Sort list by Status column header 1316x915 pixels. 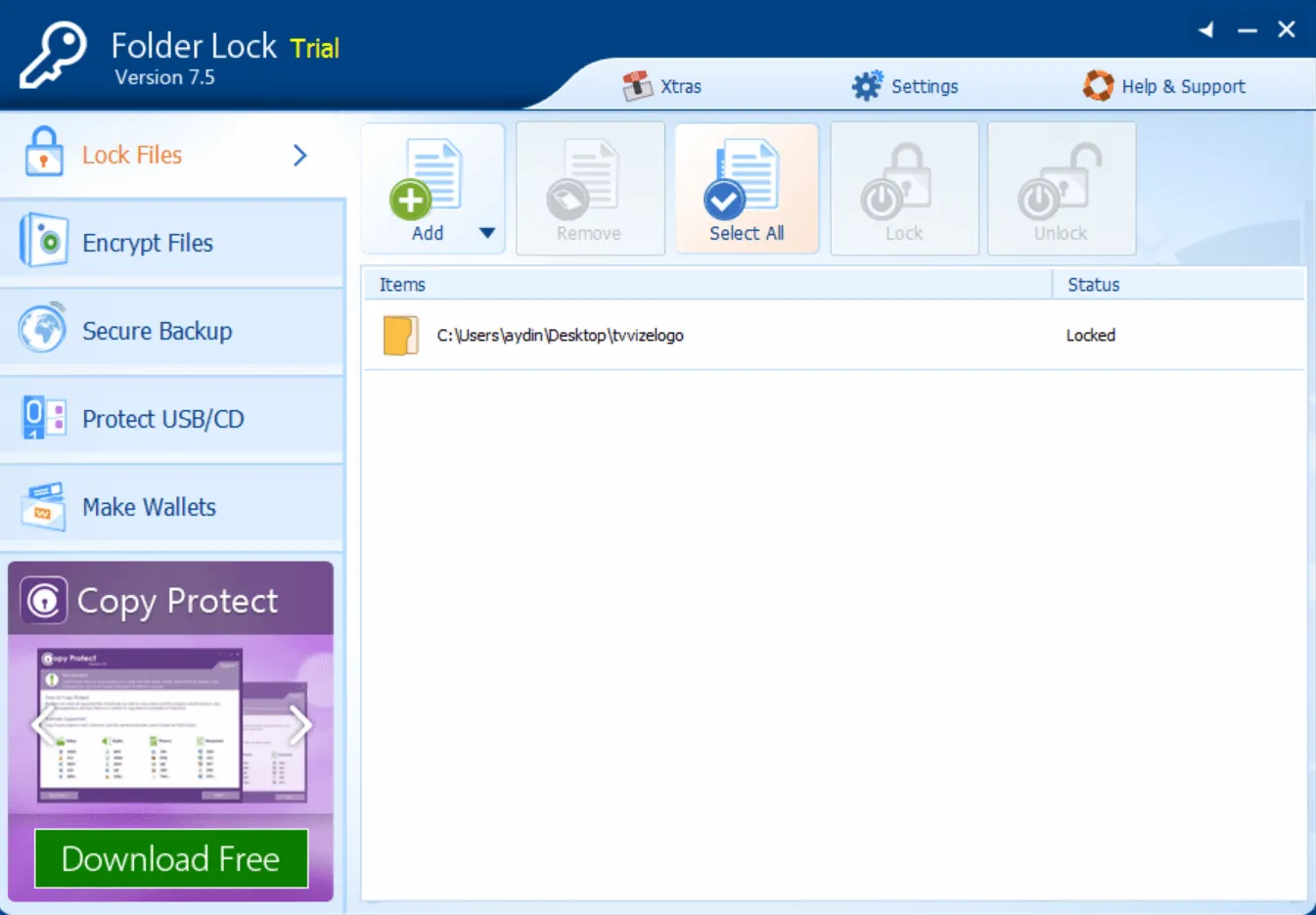1093,285
